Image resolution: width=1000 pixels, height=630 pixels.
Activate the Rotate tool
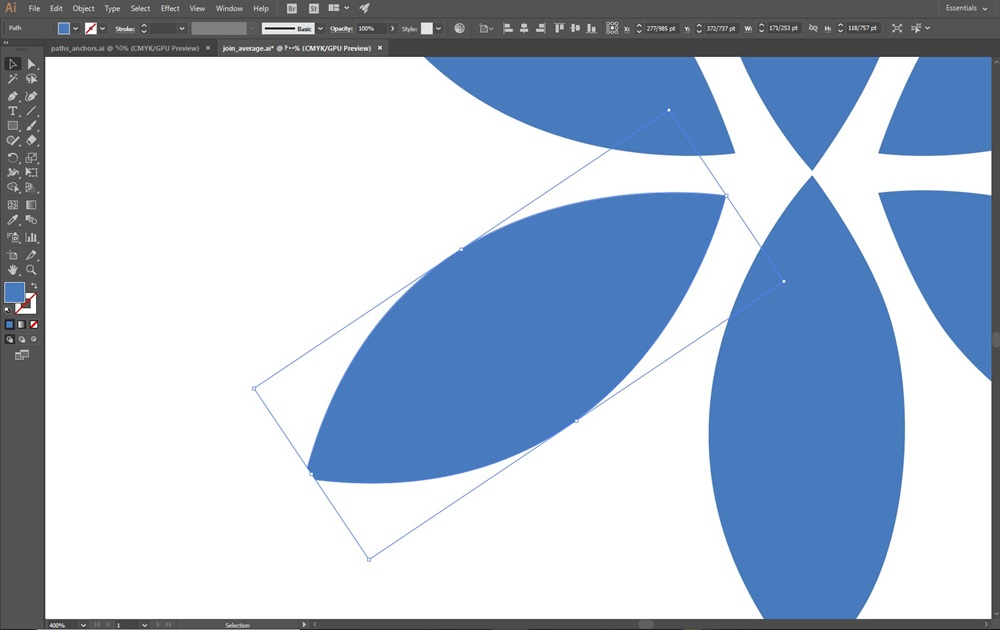click(x=12, y=158)
